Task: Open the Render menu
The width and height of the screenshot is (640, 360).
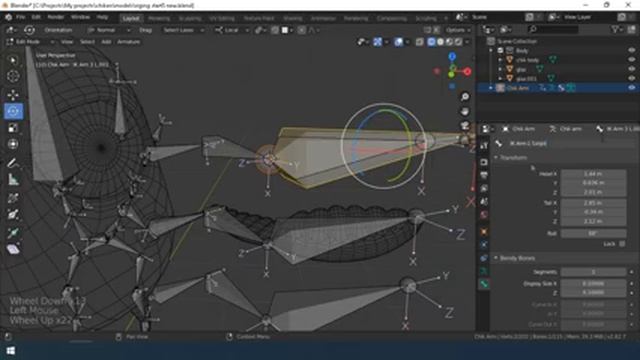Action: point(56,17)
